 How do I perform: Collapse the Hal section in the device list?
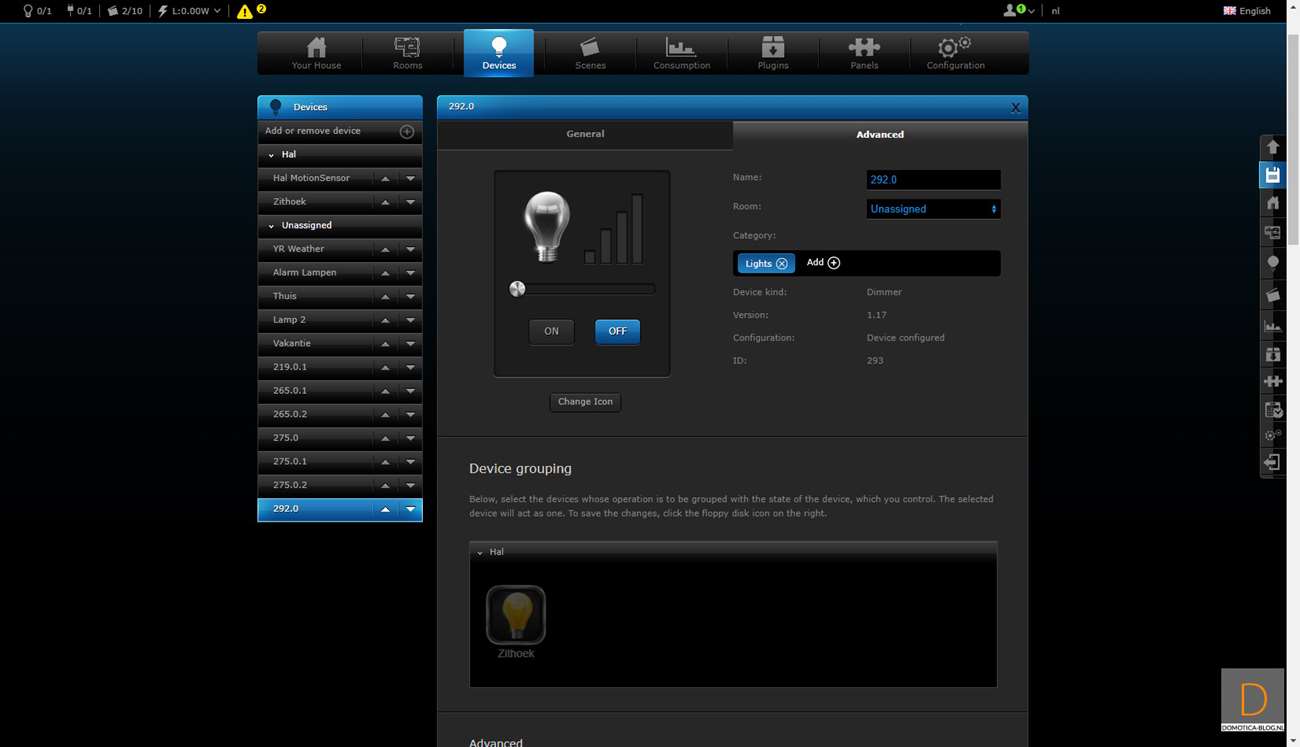tap(271, 155)
